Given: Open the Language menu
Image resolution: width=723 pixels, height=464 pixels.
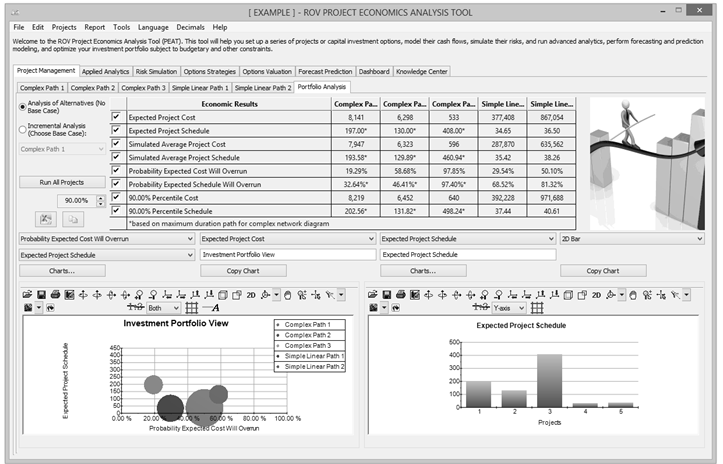Looking at the screenshot, I should point(153,27).
